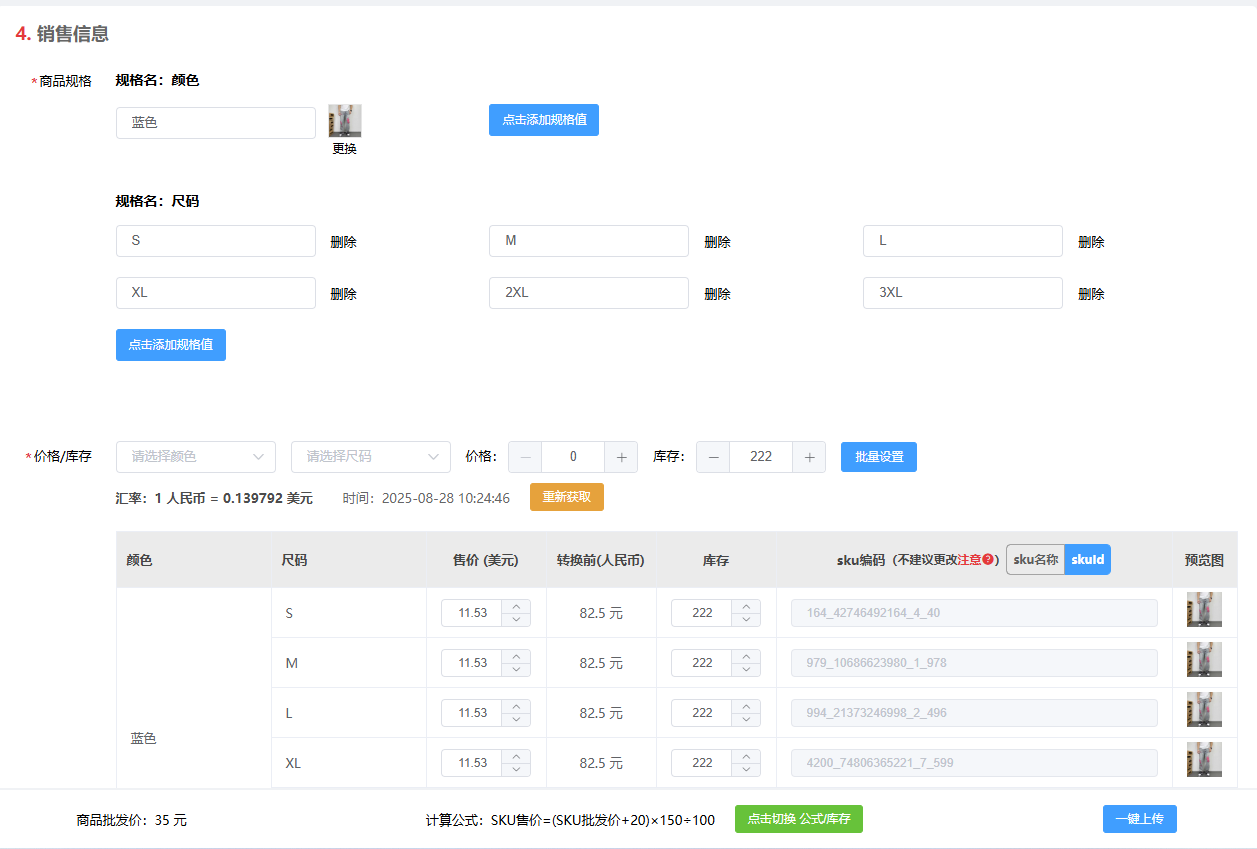1257x849 pixels.
Task: Click the 3XL size input field
Action: point(963,293)
